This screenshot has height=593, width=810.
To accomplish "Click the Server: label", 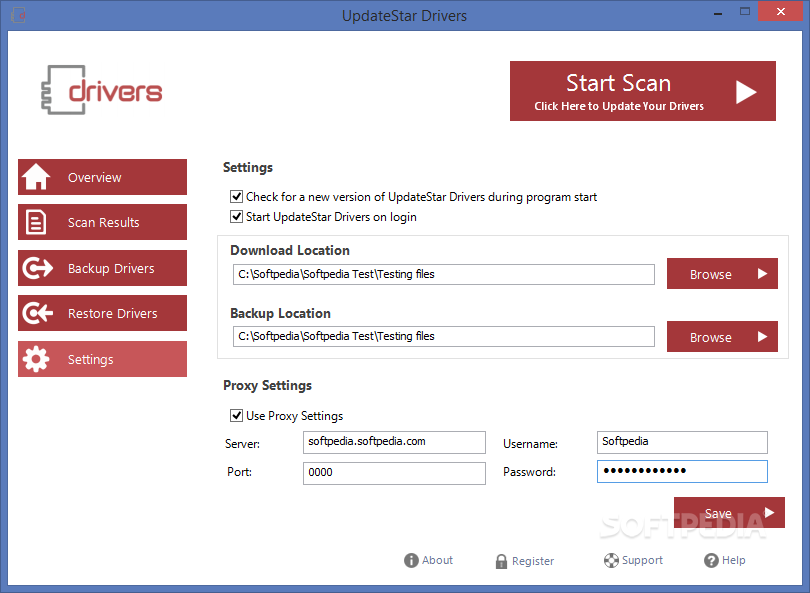I will (x=242, y=444).
